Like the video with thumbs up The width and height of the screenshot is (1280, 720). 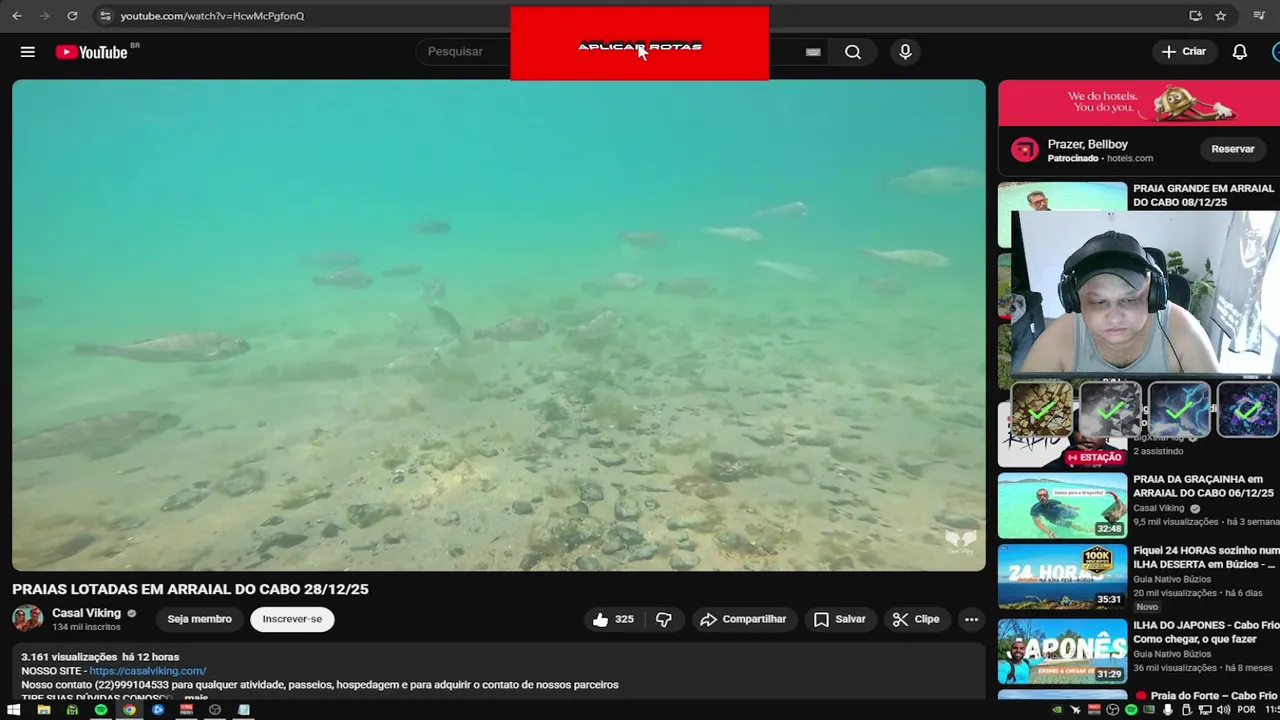pos(612,619)
